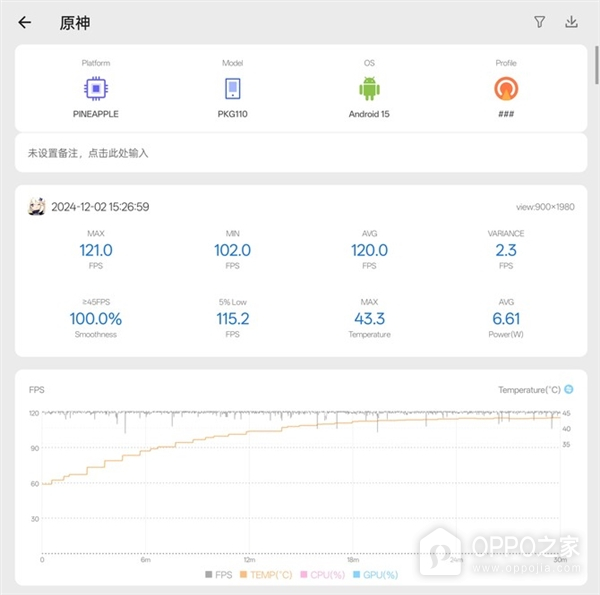Click the MIN 102.0 FPS value
This screenshot has width=600, height=595.
[x=232, y=250]
